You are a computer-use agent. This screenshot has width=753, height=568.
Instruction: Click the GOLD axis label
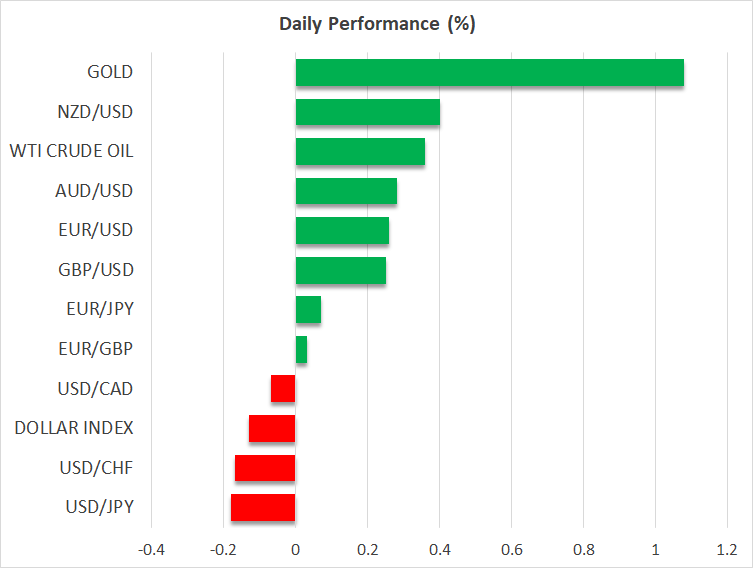click(x=109, y=72)
